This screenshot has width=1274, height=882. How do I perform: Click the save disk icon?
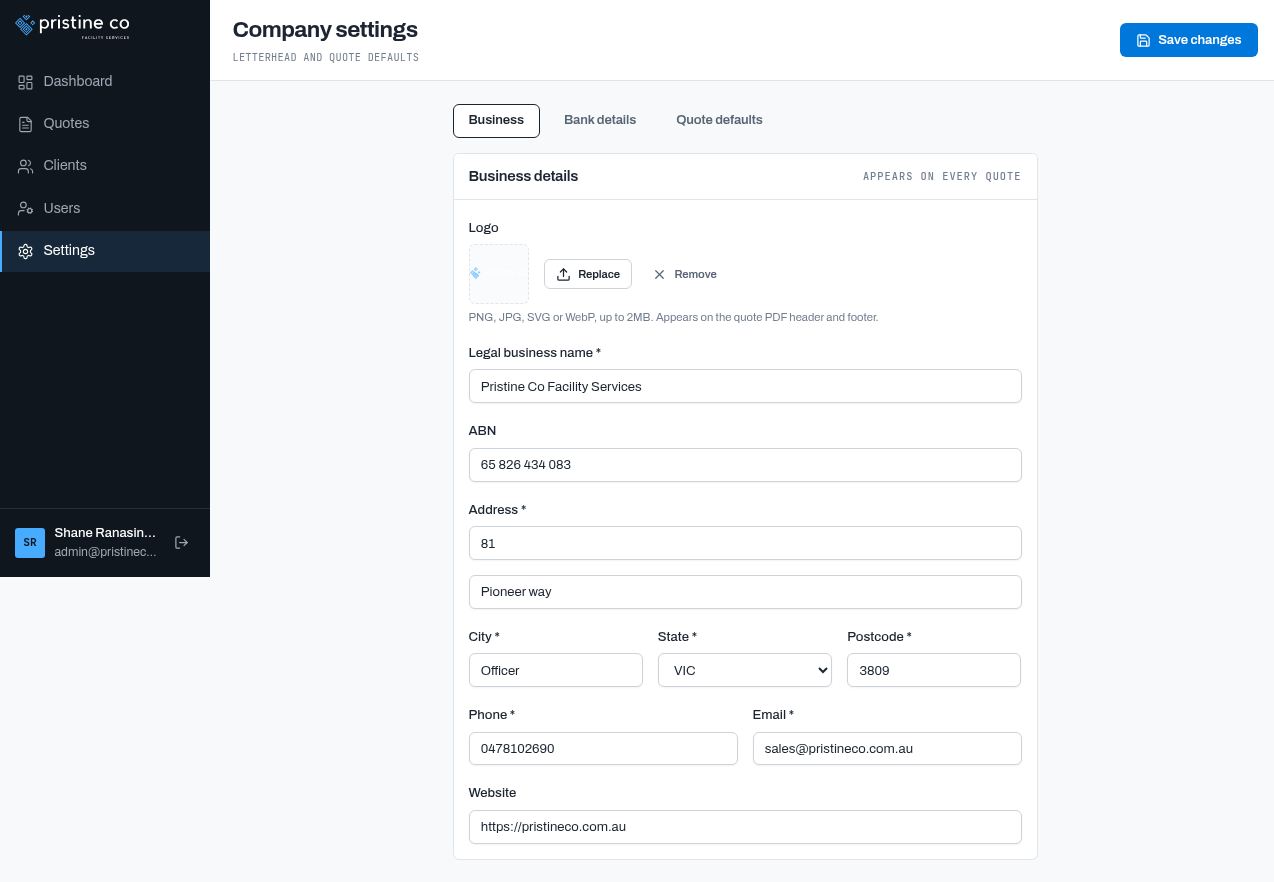click(x=1144, y=40)
